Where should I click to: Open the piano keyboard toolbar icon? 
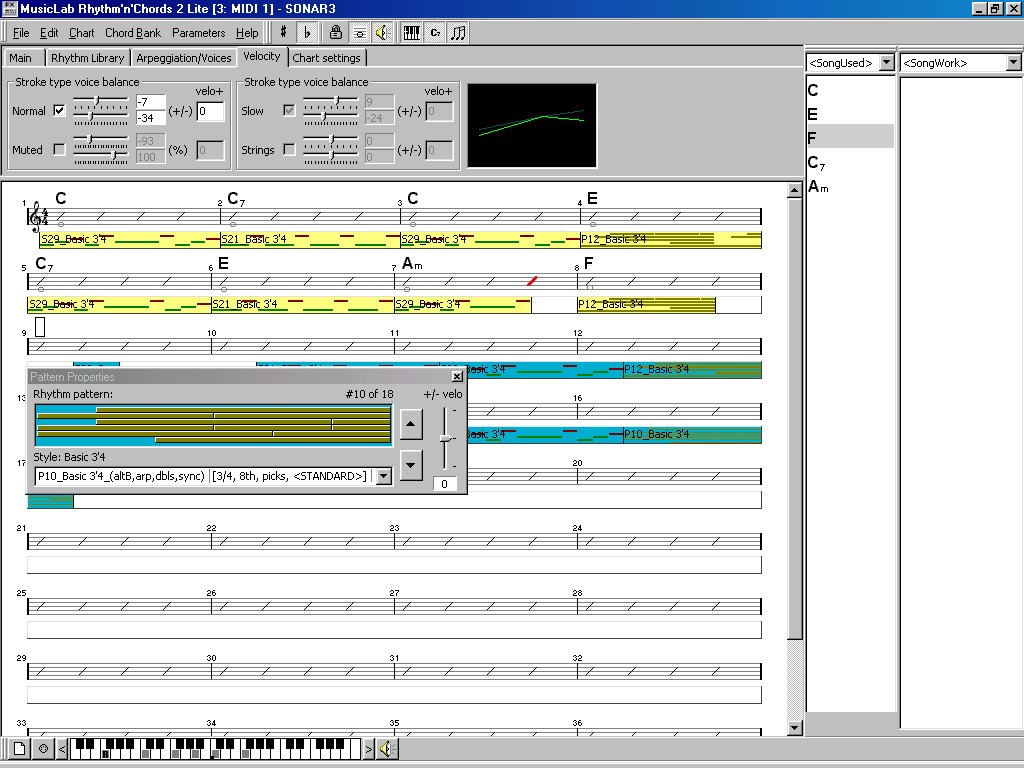(x=411, y=32)
